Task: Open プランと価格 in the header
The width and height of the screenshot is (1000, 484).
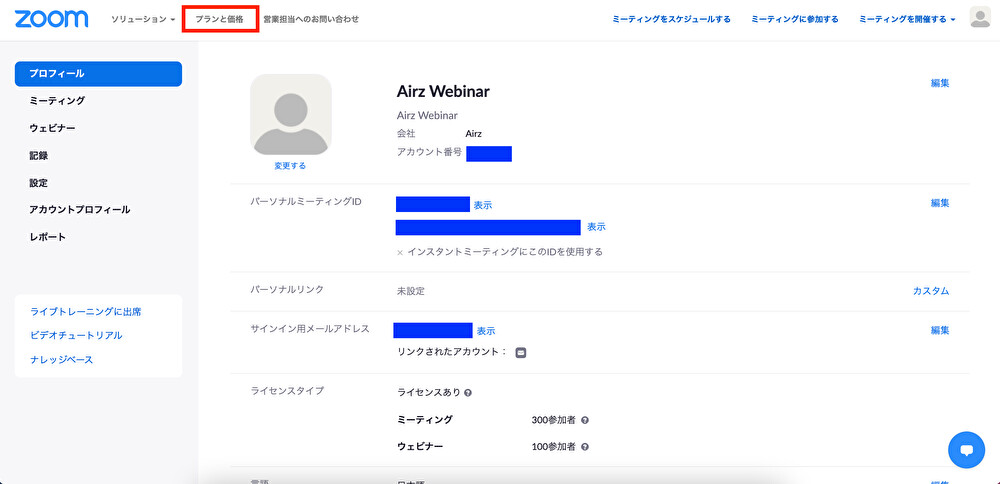Action: (x=219, y=19)
